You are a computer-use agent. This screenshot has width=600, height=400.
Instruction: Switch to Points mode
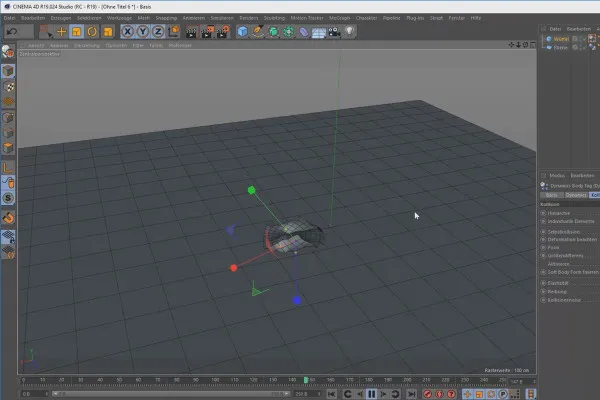[8, 118]
